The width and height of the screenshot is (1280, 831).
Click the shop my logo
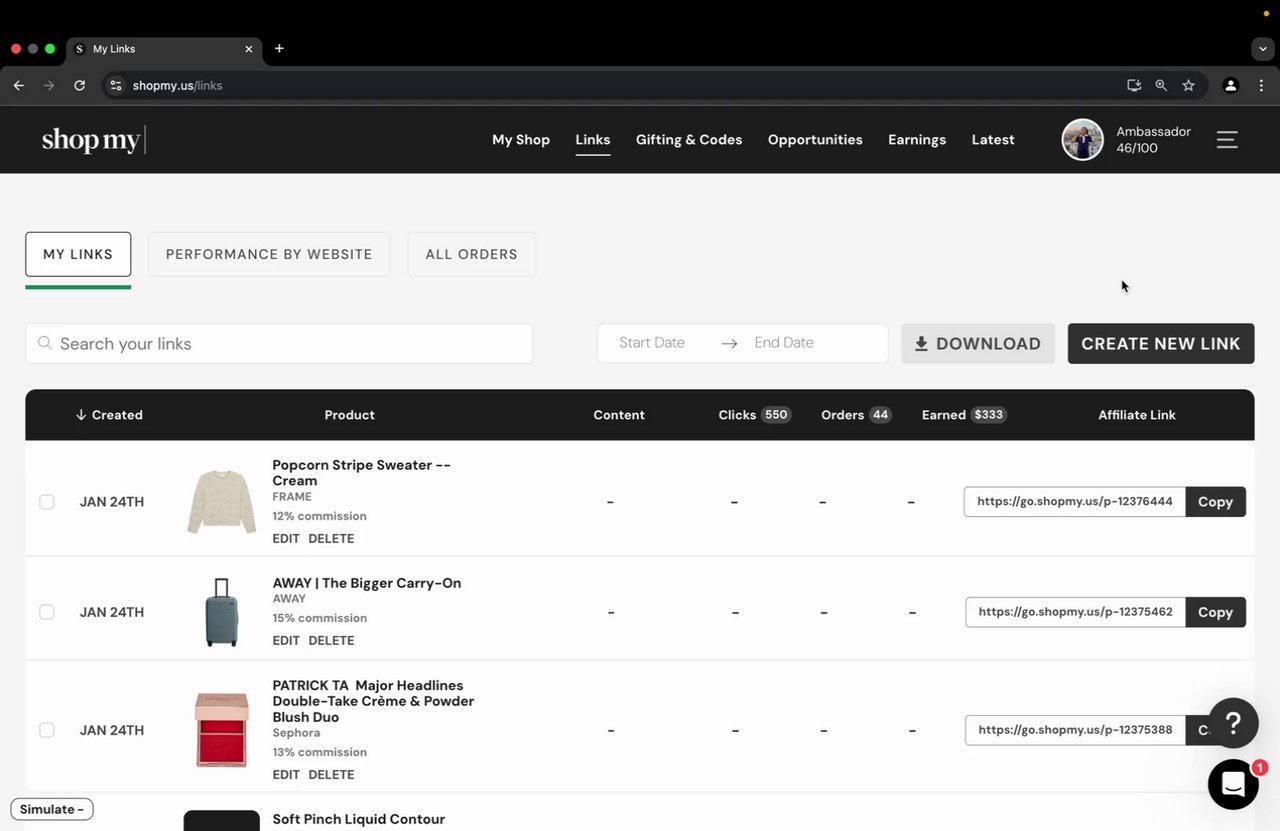[x=93, y=140]
